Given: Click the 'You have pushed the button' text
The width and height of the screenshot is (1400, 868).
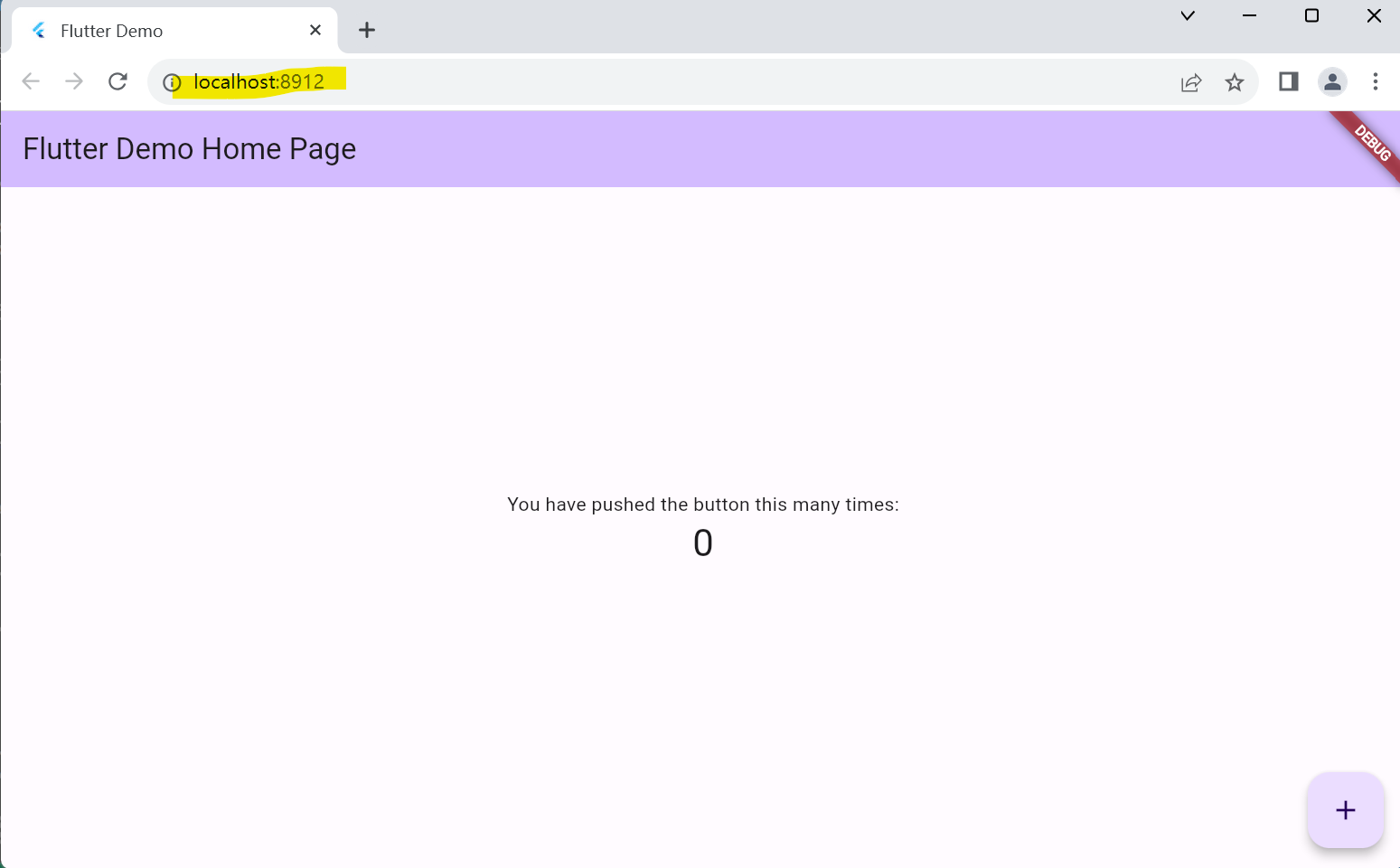Looking at the screenshot, I should click(x=703, y=505).
